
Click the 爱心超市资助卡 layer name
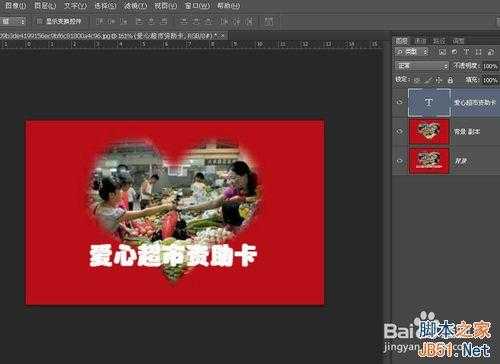click(475, 103)
